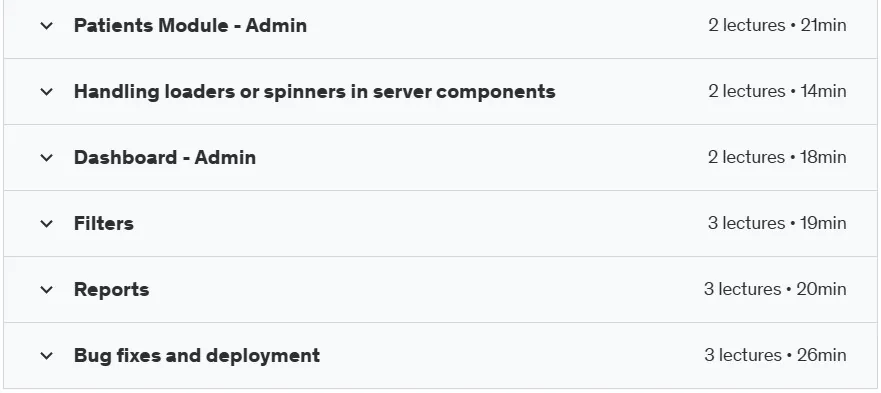
Task: Open the Filters section title
Action: pyautogui.click(x=104, y=224)
